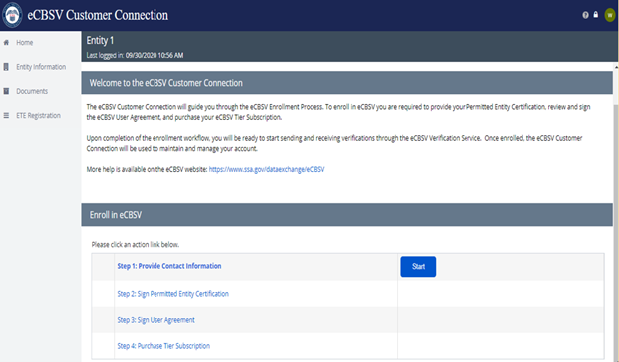Select ETE Registration menu item
Viewport: 619px width, 362px height.
point(38,115)
